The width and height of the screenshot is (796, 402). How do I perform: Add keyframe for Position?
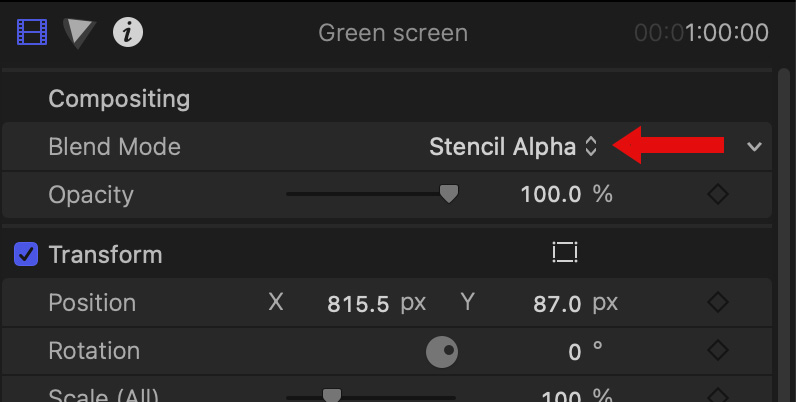click(717, 302)
